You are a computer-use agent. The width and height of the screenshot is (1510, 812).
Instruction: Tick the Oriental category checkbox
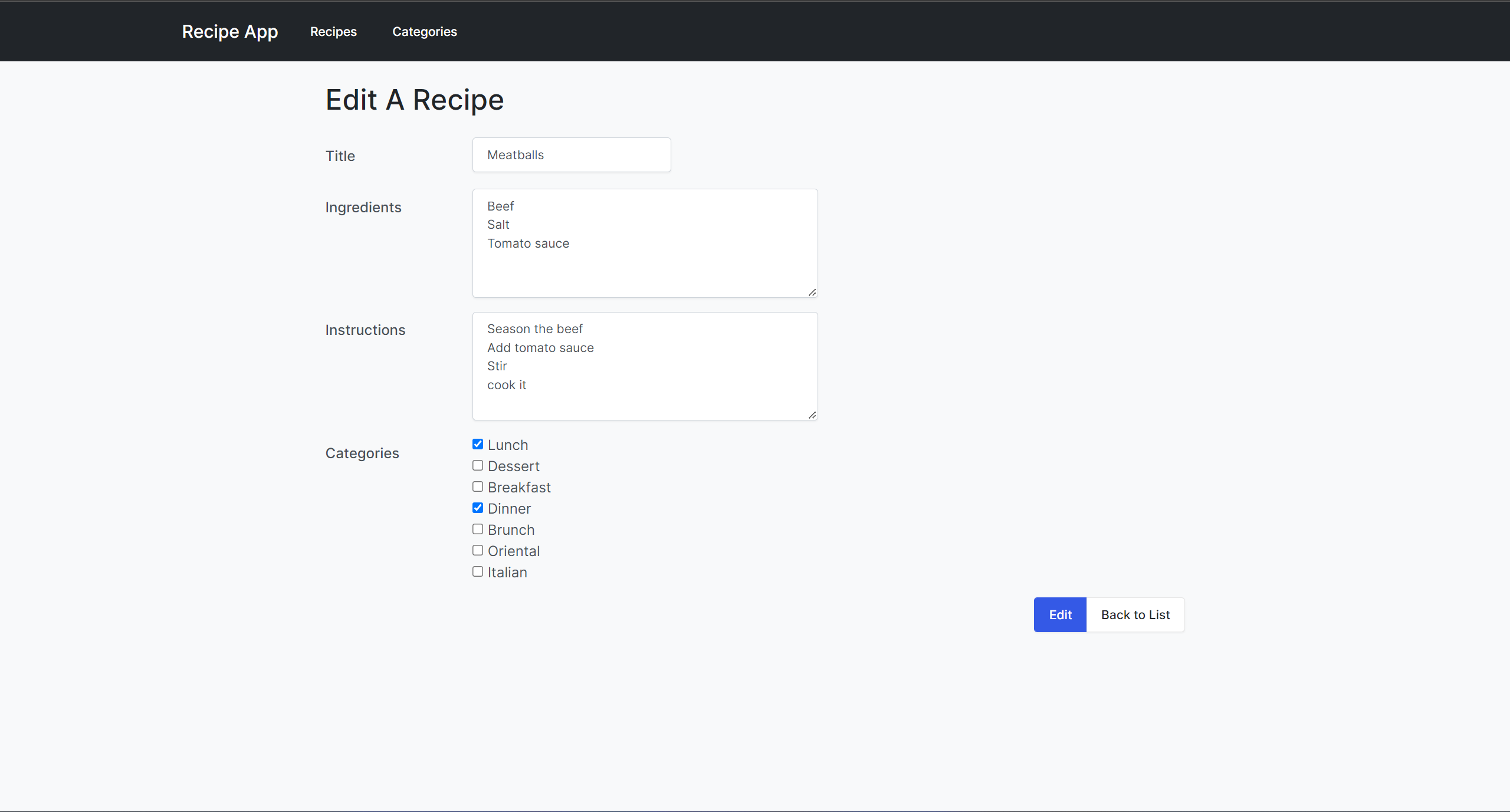(x=478, y=550)
